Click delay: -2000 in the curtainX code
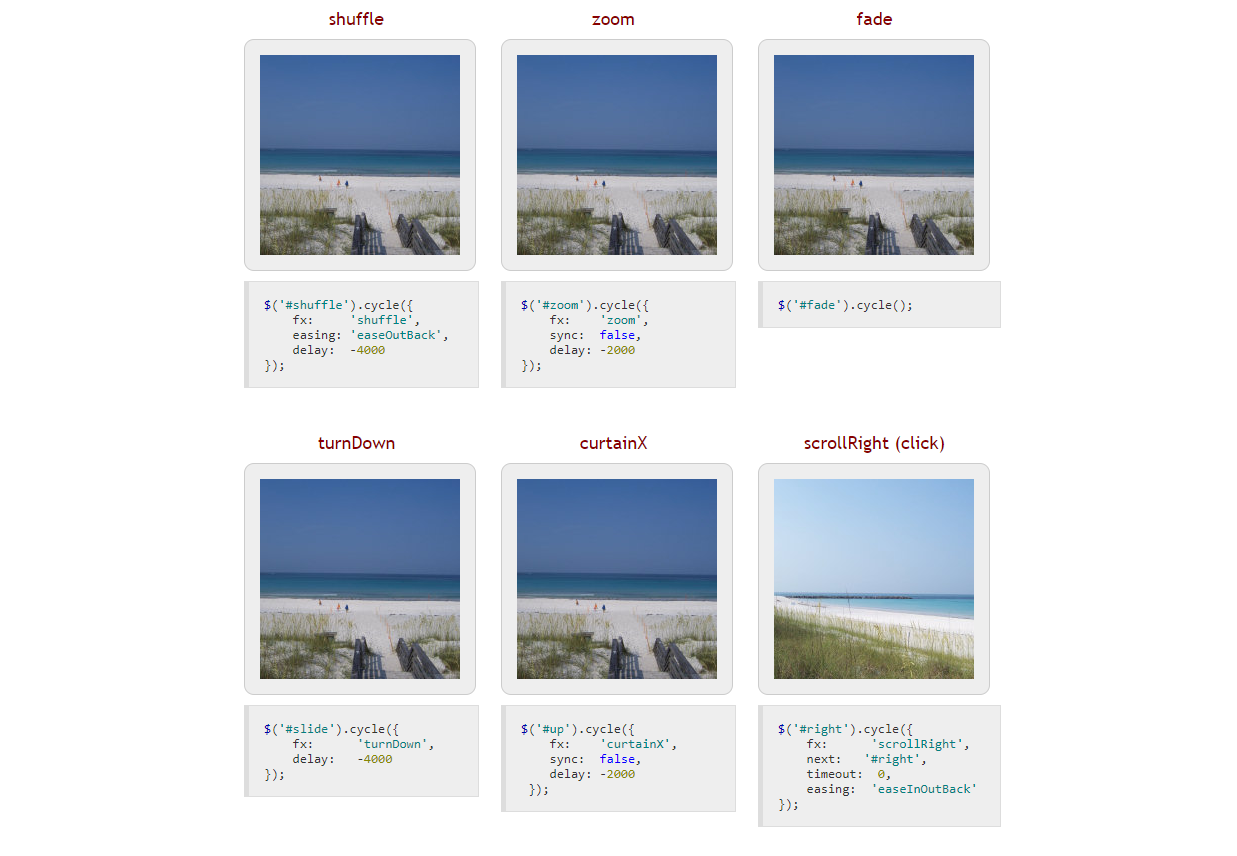 592,774
